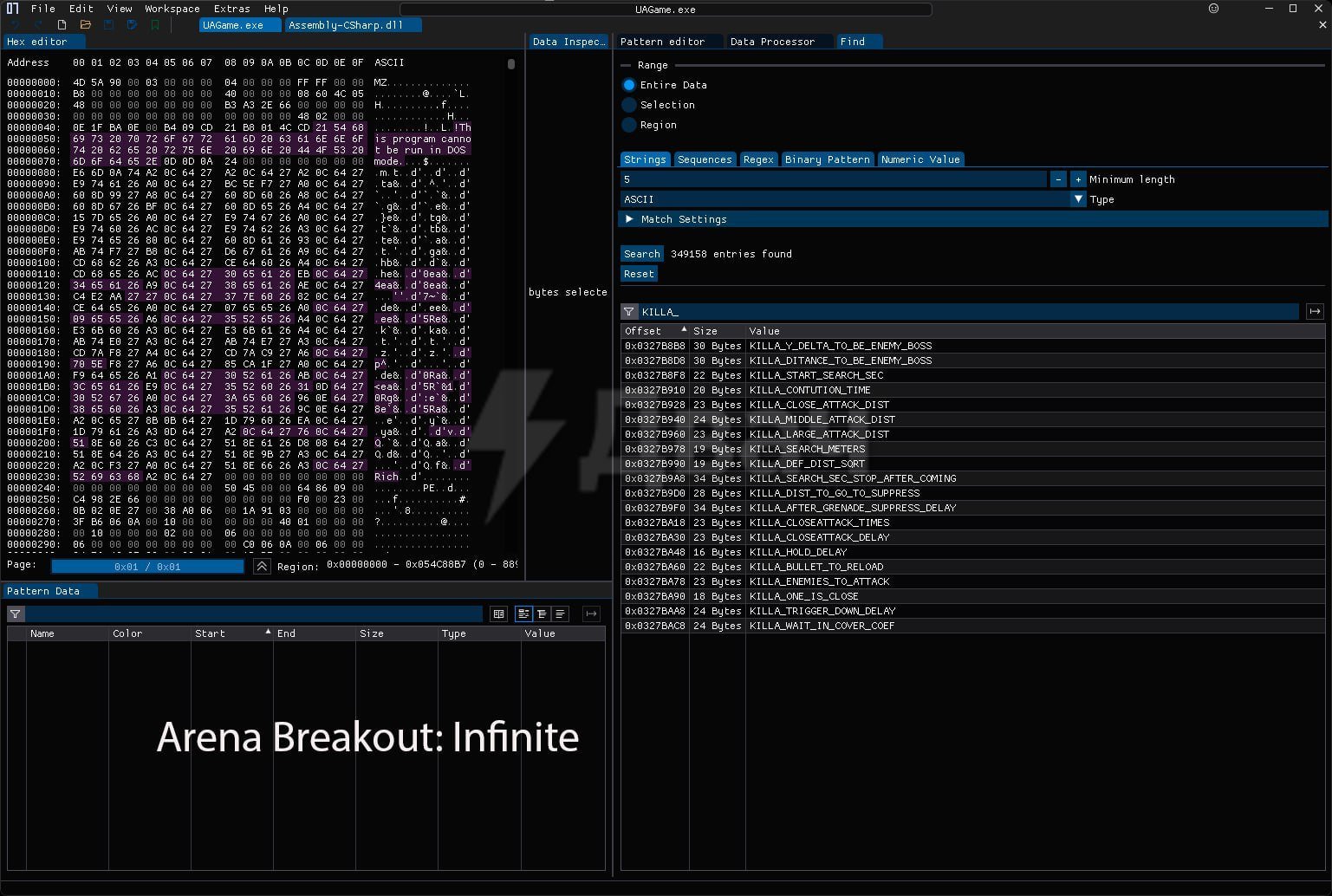Select the Entire Data range option
The height and width of the screenshot is (896, 1332).
665,85
